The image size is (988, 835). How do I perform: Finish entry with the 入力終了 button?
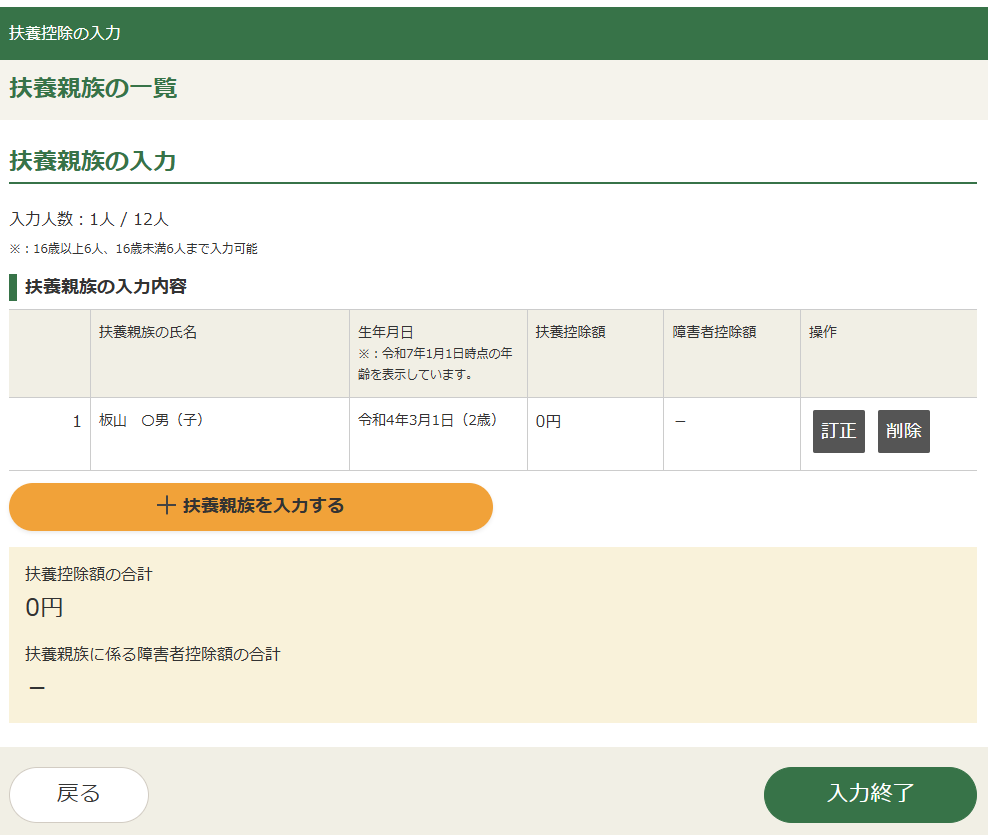(869, 794)
